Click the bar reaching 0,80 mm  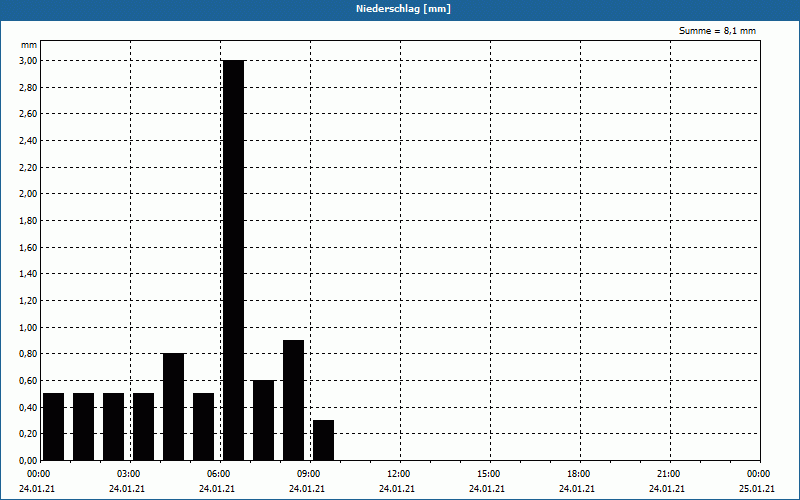coord(173,407)
